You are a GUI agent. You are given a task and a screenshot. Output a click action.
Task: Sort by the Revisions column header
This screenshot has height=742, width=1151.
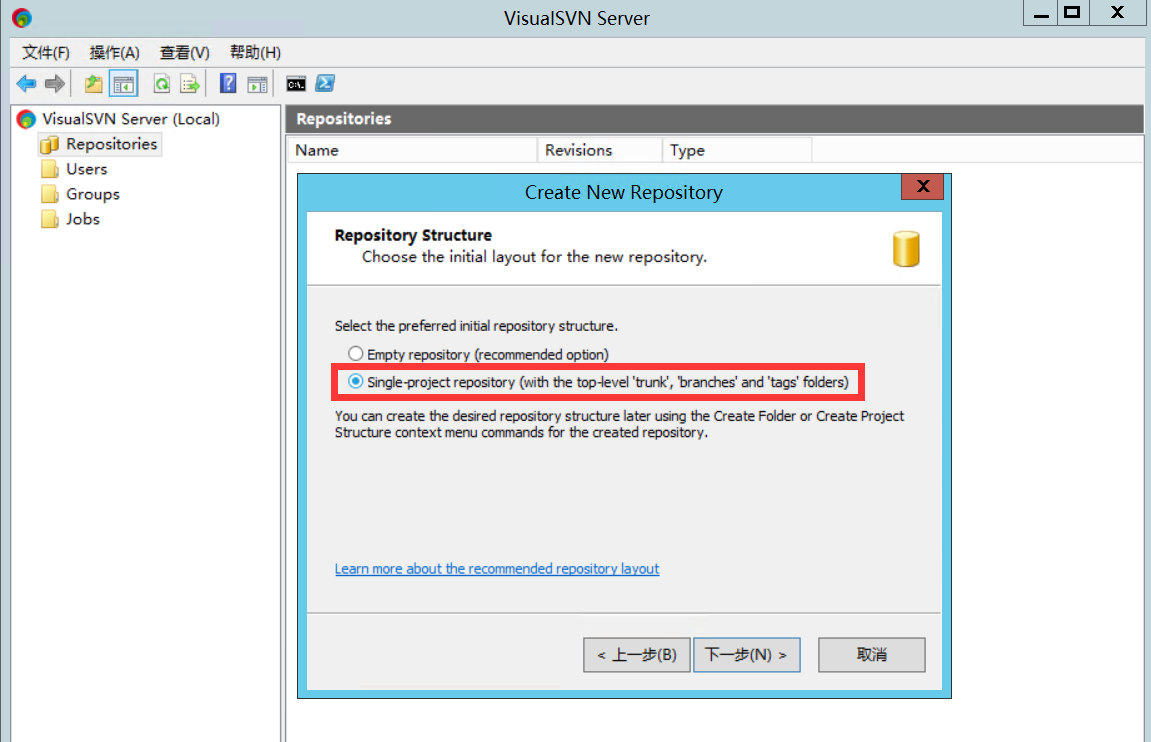point(600,150)
